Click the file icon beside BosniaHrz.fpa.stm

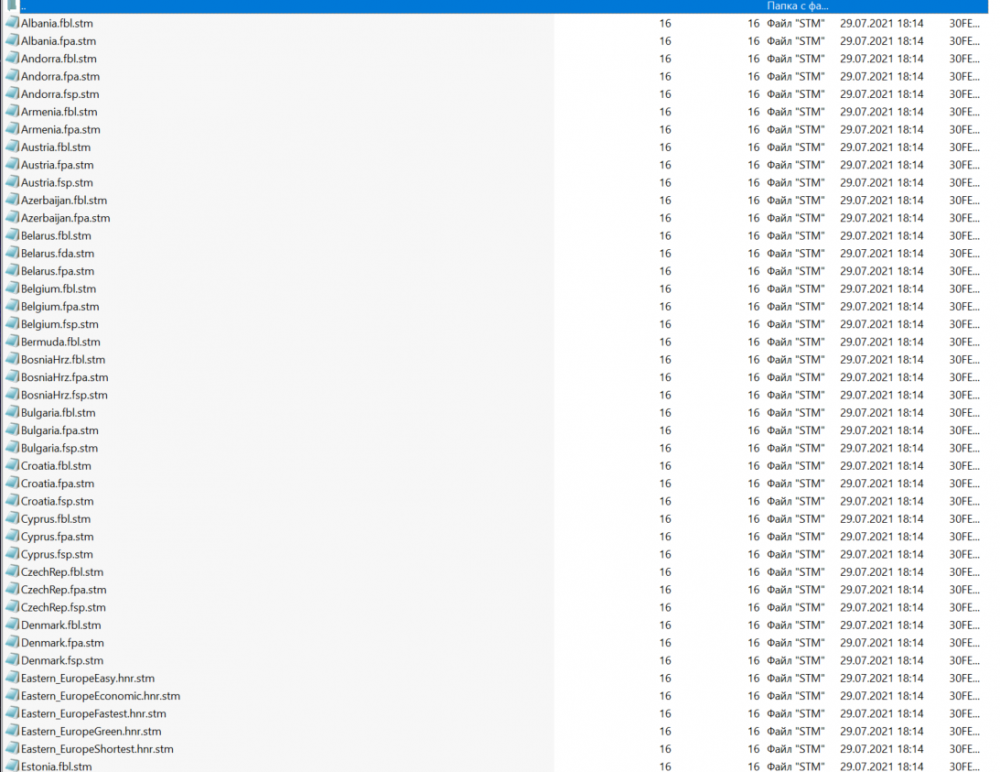click(x=12, y=377)
